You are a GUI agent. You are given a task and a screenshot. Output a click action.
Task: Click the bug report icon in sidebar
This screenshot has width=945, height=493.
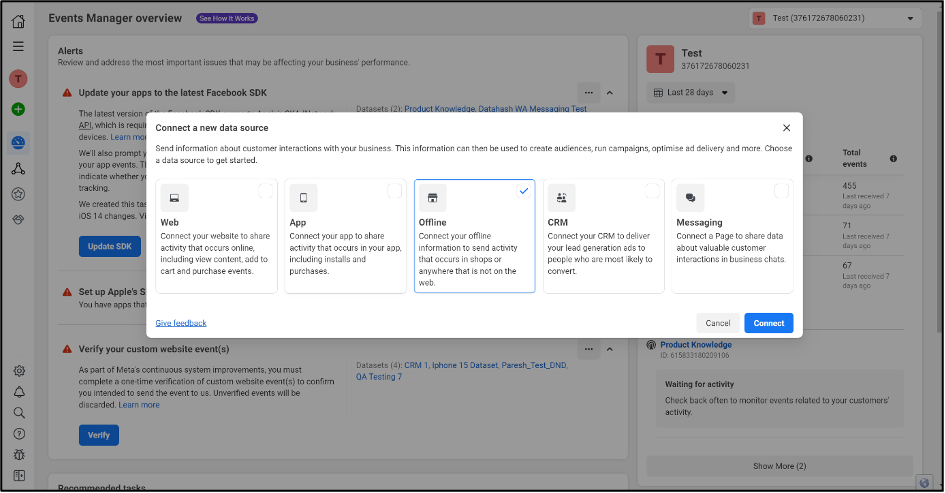coord(19,455)
